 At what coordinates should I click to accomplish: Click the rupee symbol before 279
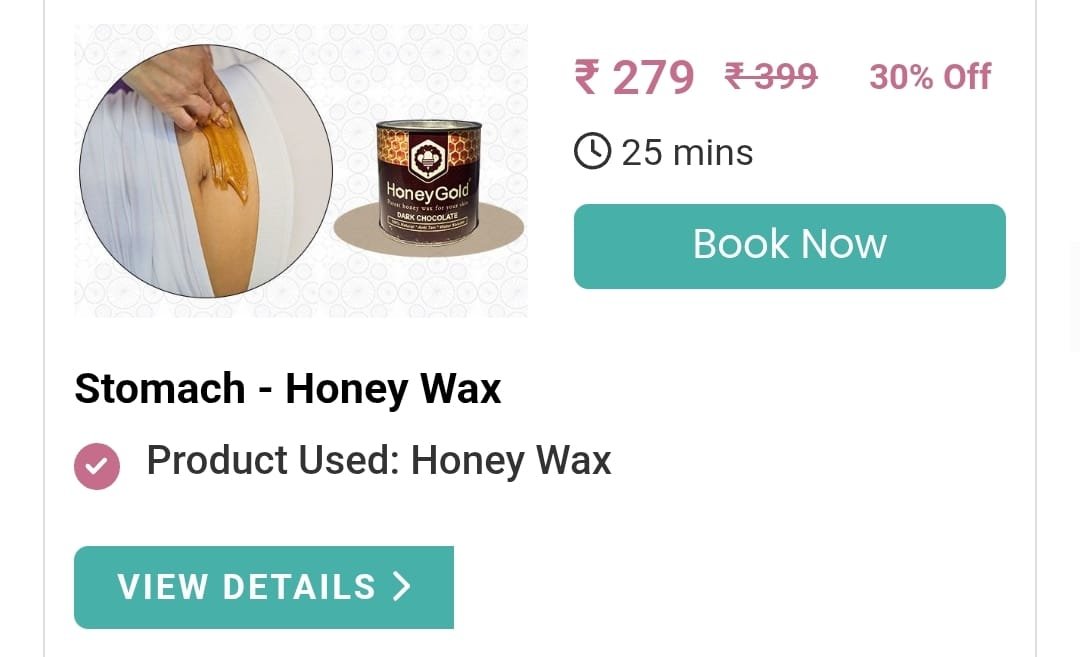tap(588, 76)
